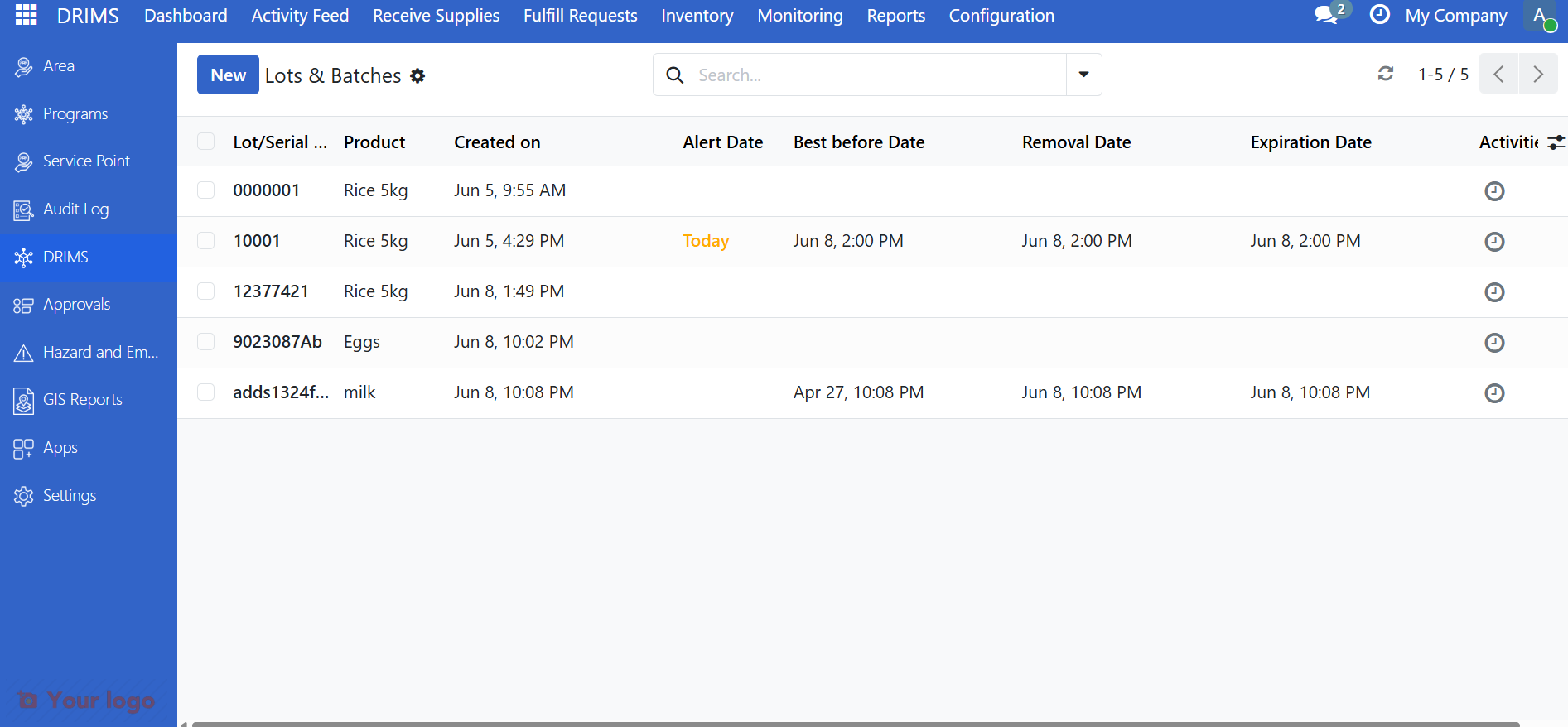Viewport: 1568px width, 727px height.
Task: Open the Apps sidebar icon
Action: point(23,448)
